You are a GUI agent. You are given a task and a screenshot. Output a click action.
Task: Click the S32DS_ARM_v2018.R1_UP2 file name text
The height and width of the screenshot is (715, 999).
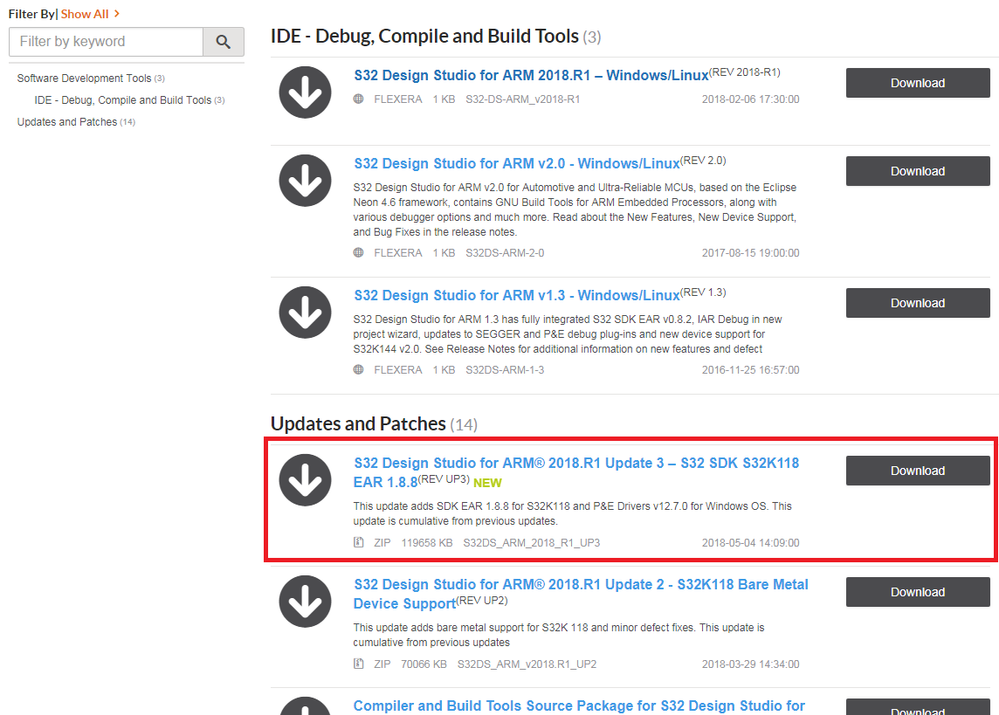527,664
